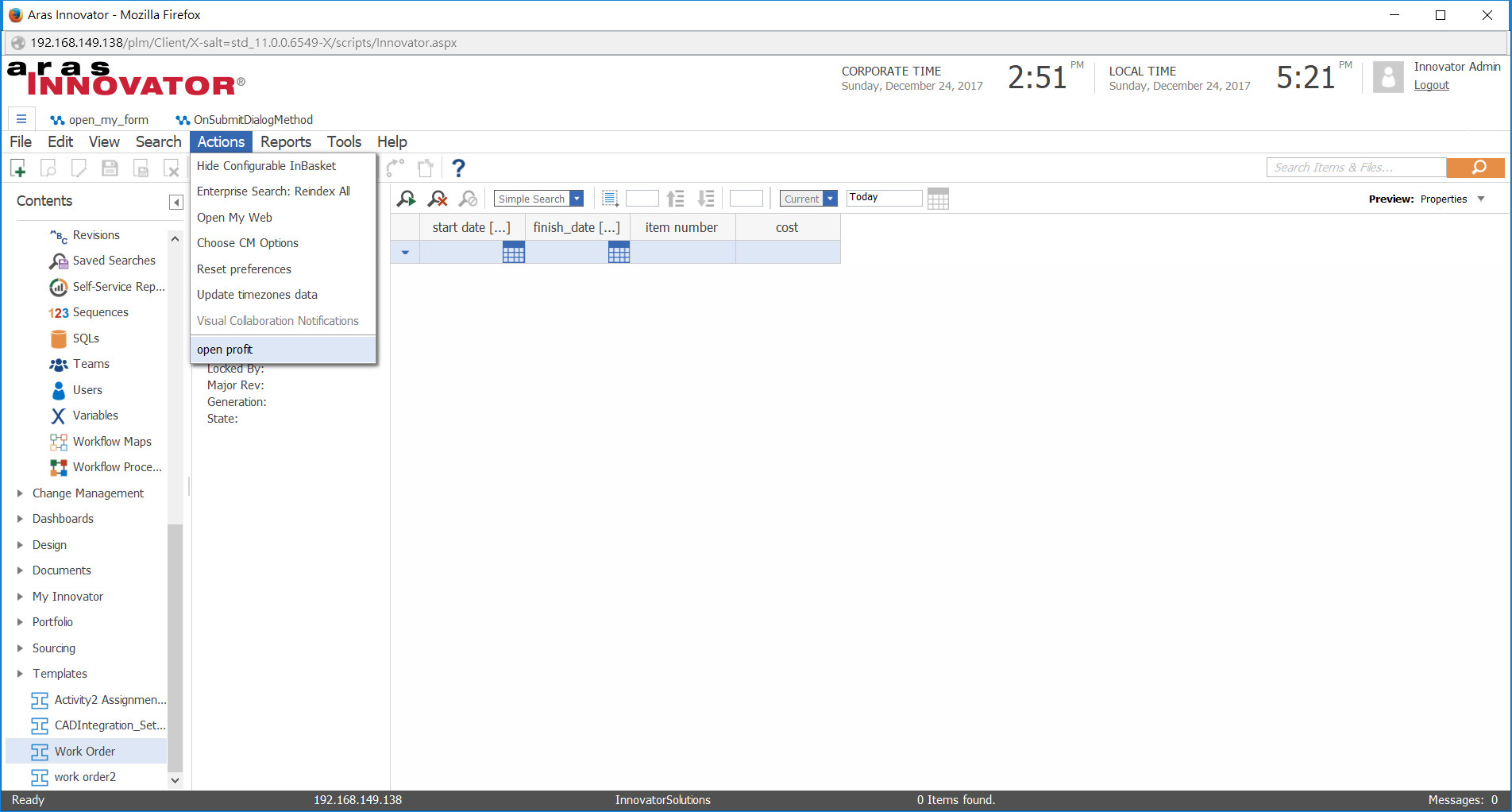Click the paste clipboard toolbar icon

(426, 168)
